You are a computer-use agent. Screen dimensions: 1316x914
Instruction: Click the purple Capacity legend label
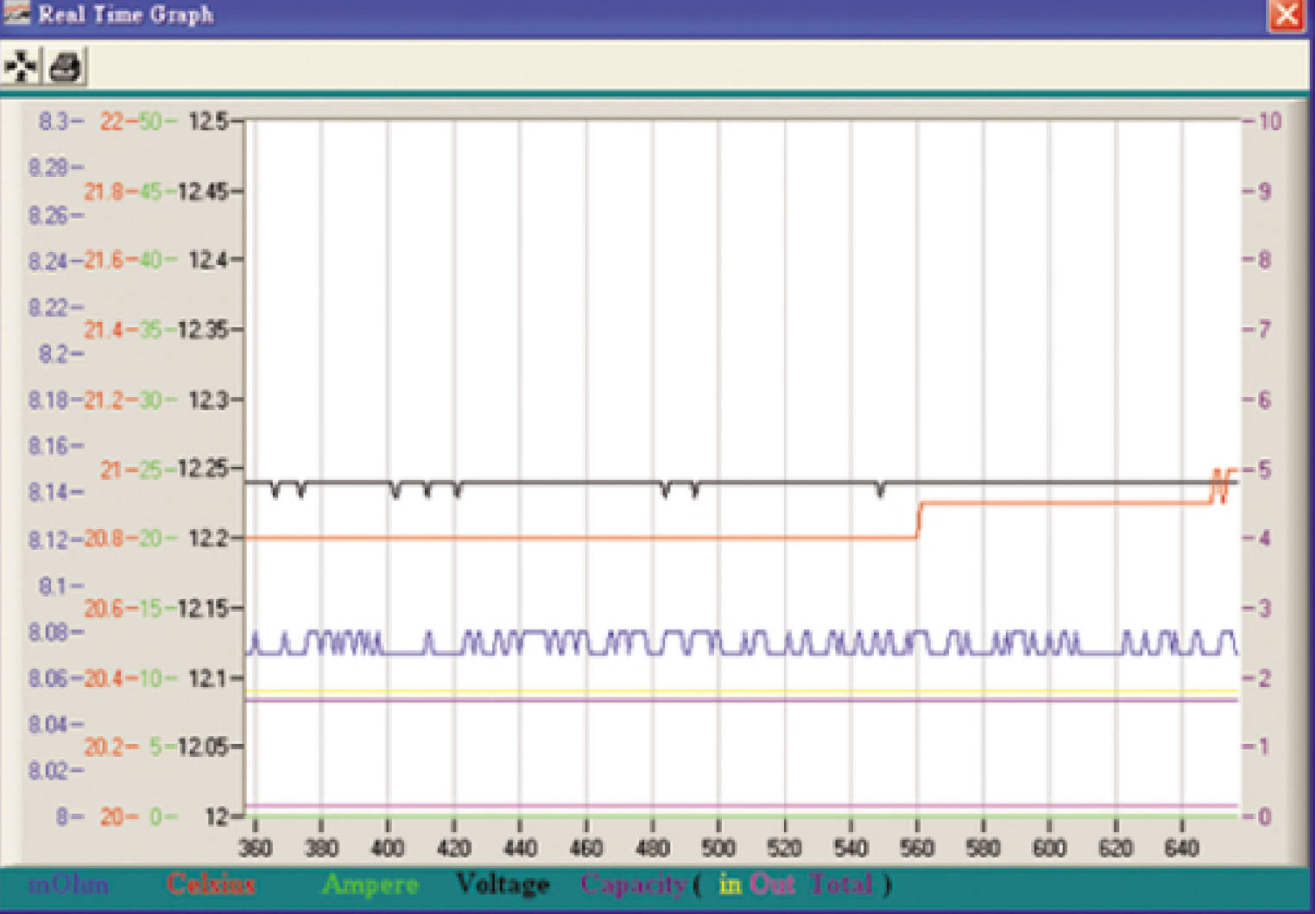(633, 885)
